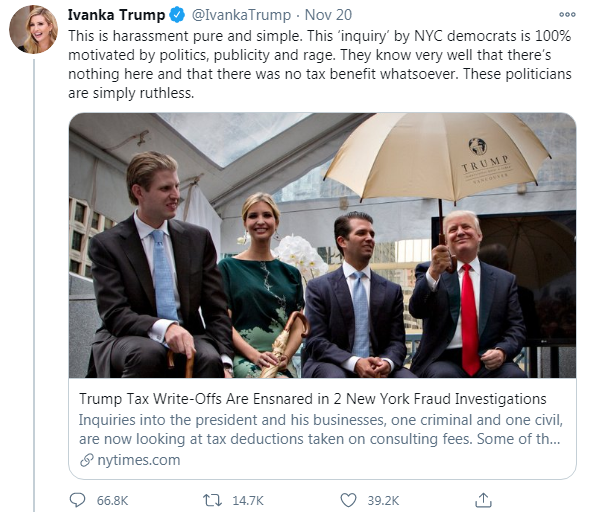Click the link chain icon beside nytimes.com
This screenshot has width=590, height=512.
tap(87, 460)
